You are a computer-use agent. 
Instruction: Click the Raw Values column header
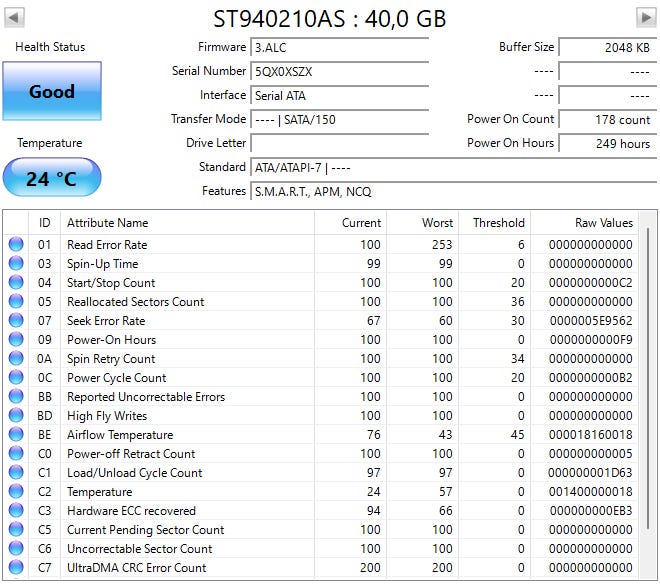(584, 223)
